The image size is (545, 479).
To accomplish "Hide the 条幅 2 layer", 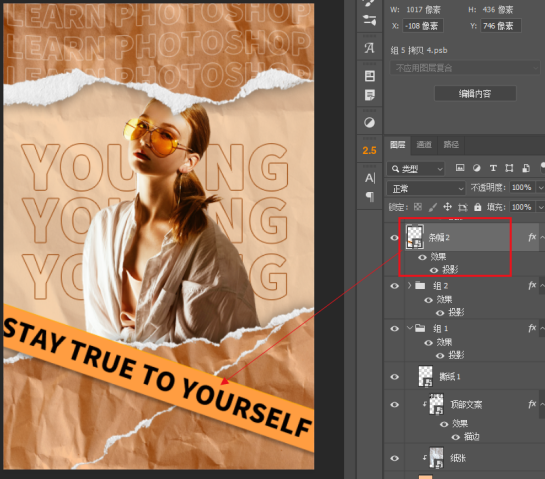I will click(x=394, y=238).
